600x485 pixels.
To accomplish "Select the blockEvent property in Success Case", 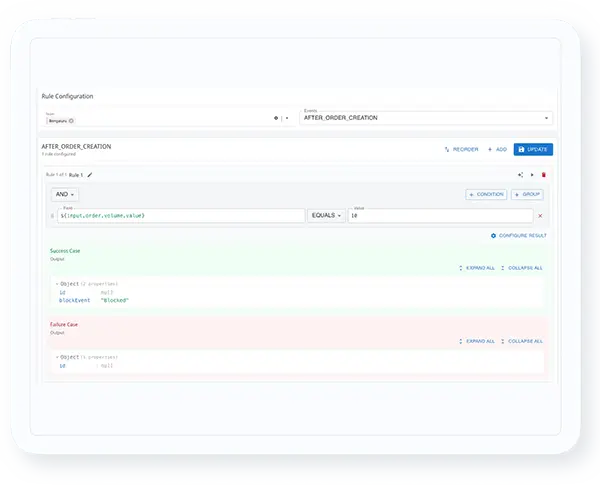I will click(75, 300).
